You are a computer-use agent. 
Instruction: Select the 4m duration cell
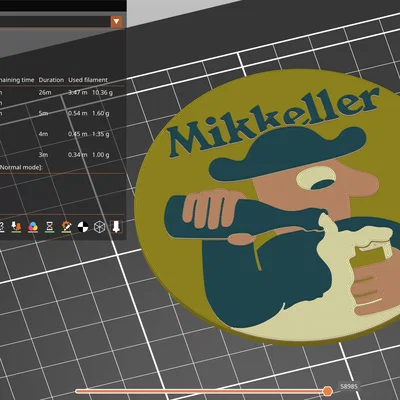(43, 134)
